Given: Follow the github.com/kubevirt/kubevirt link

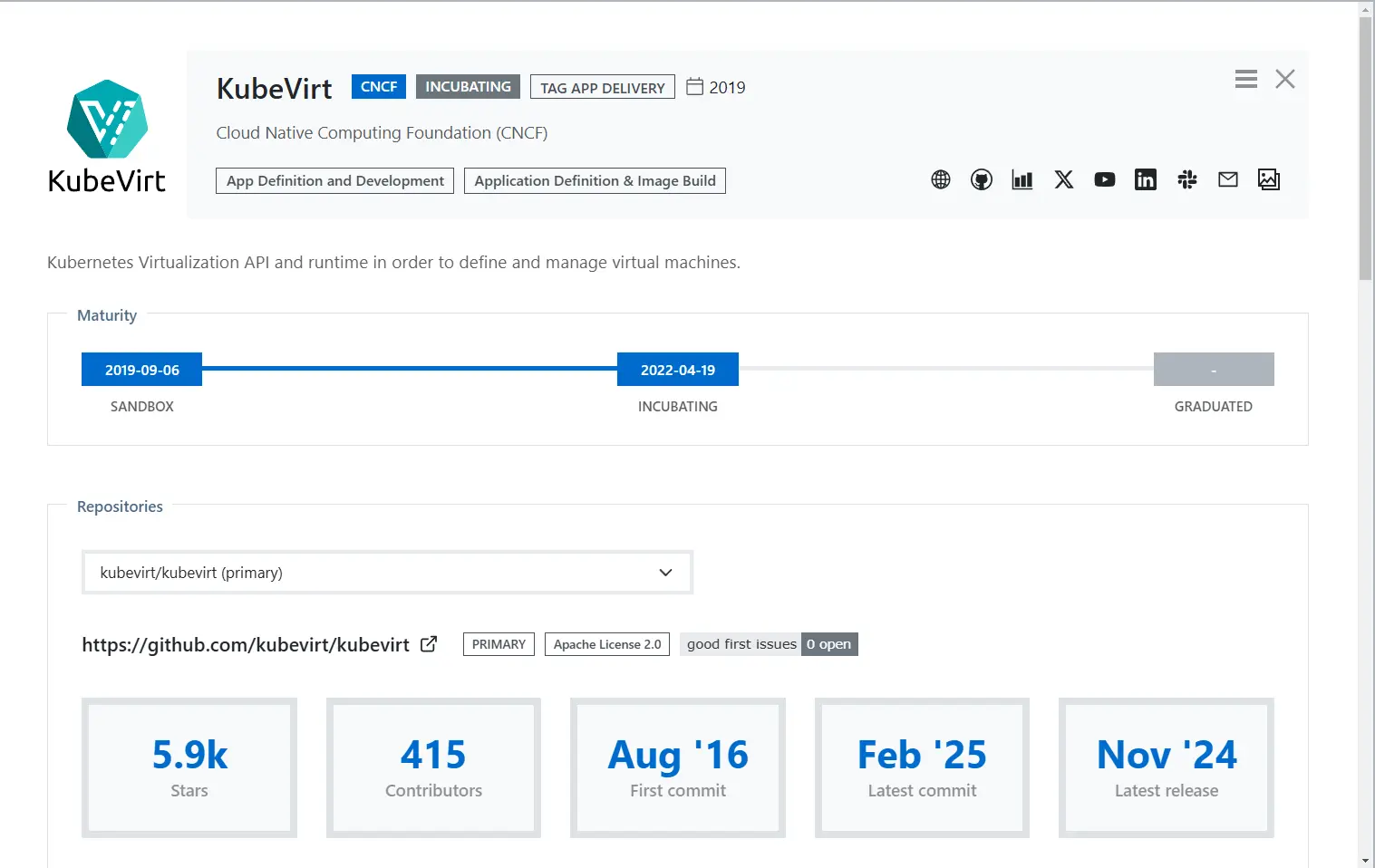Looking at the screenshot, I should tap(247, 644).
